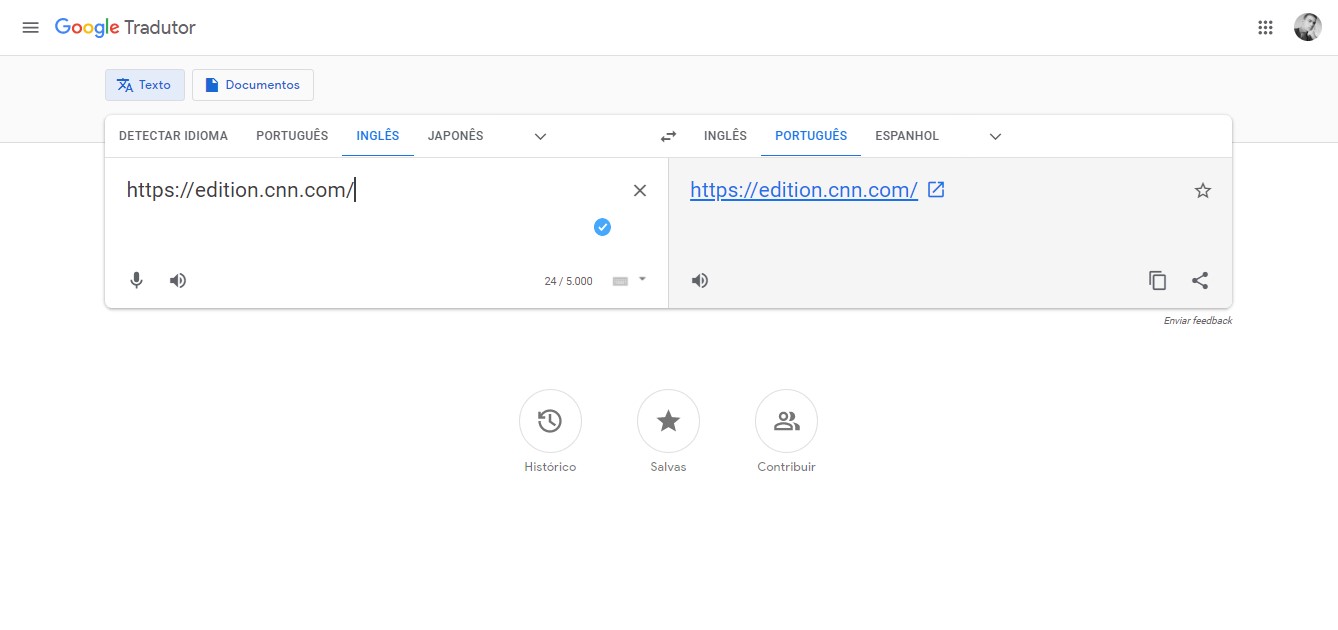Open translated link https://edition.cnn.com/
Viewport: 1338px width, 630px height.
tap(804, 190)
